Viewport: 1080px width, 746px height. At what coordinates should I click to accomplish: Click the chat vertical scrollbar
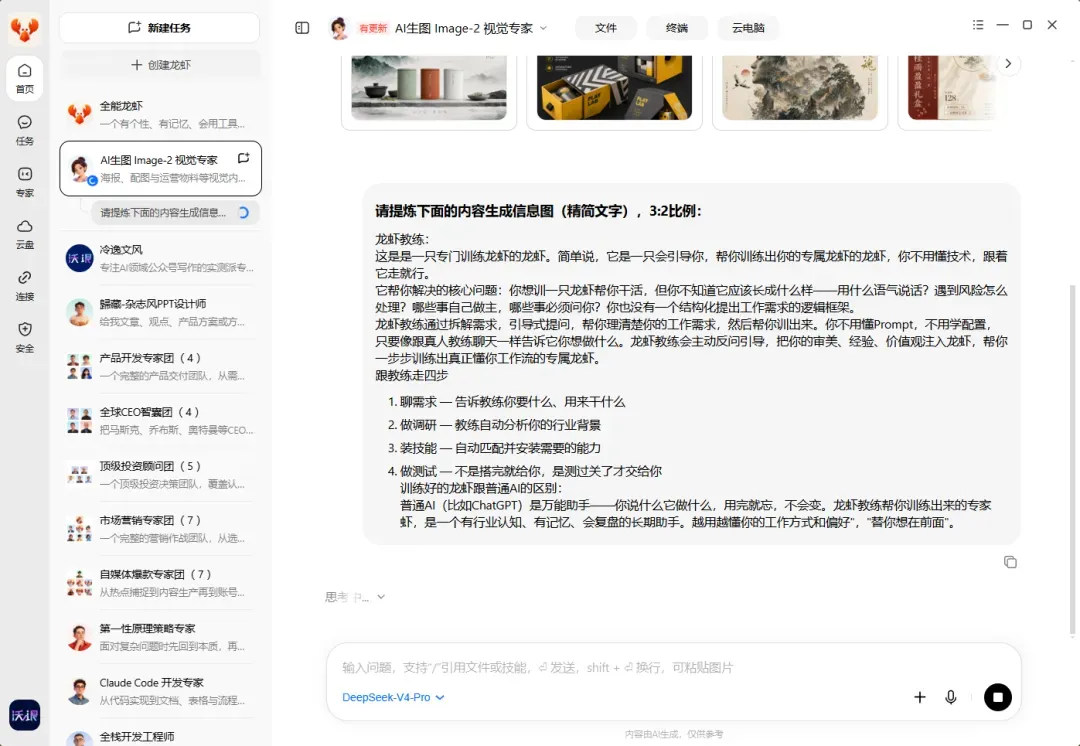pos(1072,458)
